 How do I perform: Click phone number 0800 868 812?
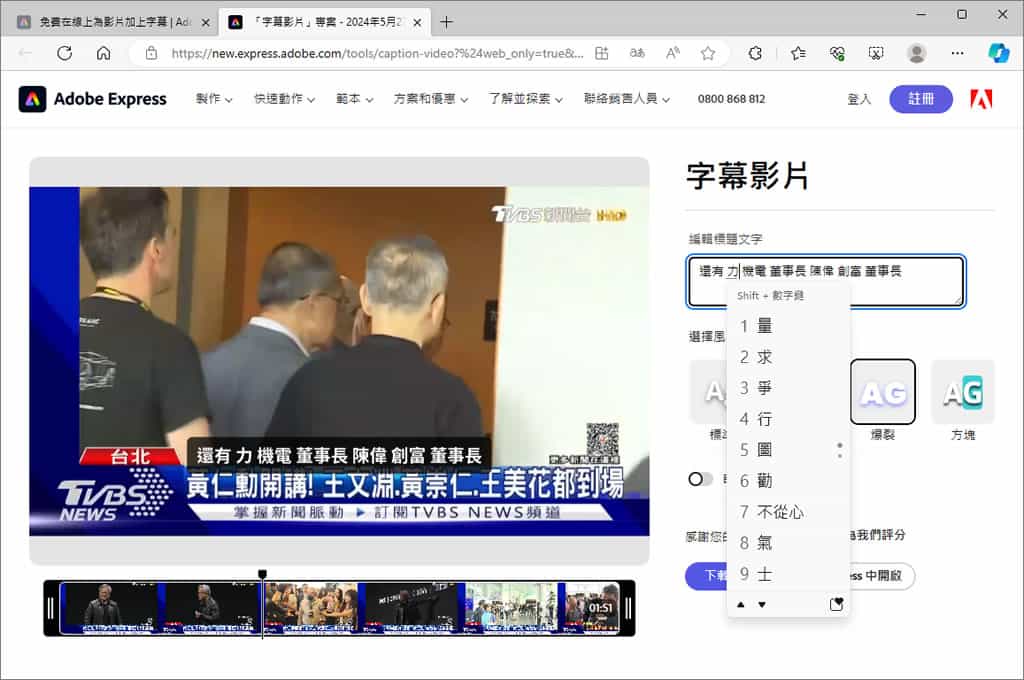(731, 99)
